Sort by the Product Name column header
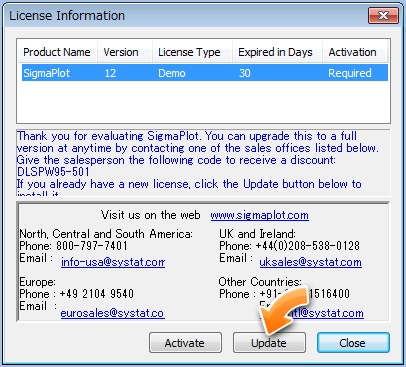This screenshot has height=367, width=406. click(x=57, y=52)
